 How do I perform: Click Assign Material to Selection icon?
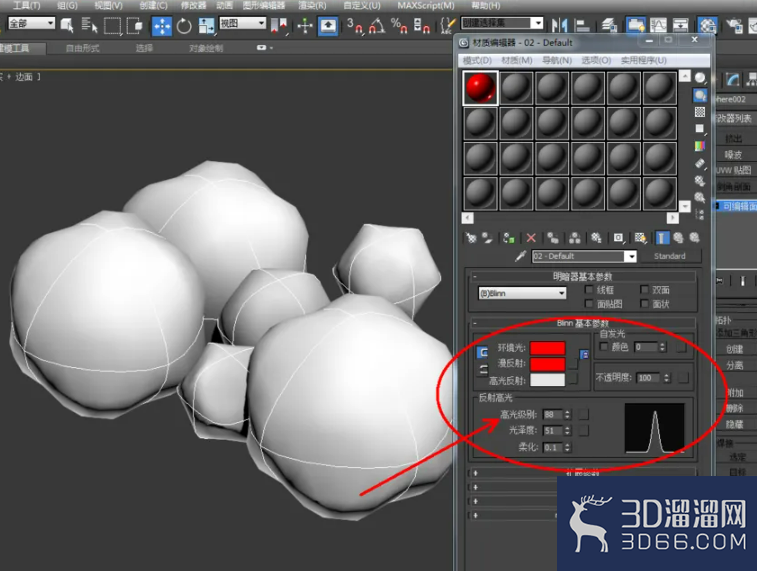pyautogui.click(x=508, y=237)
